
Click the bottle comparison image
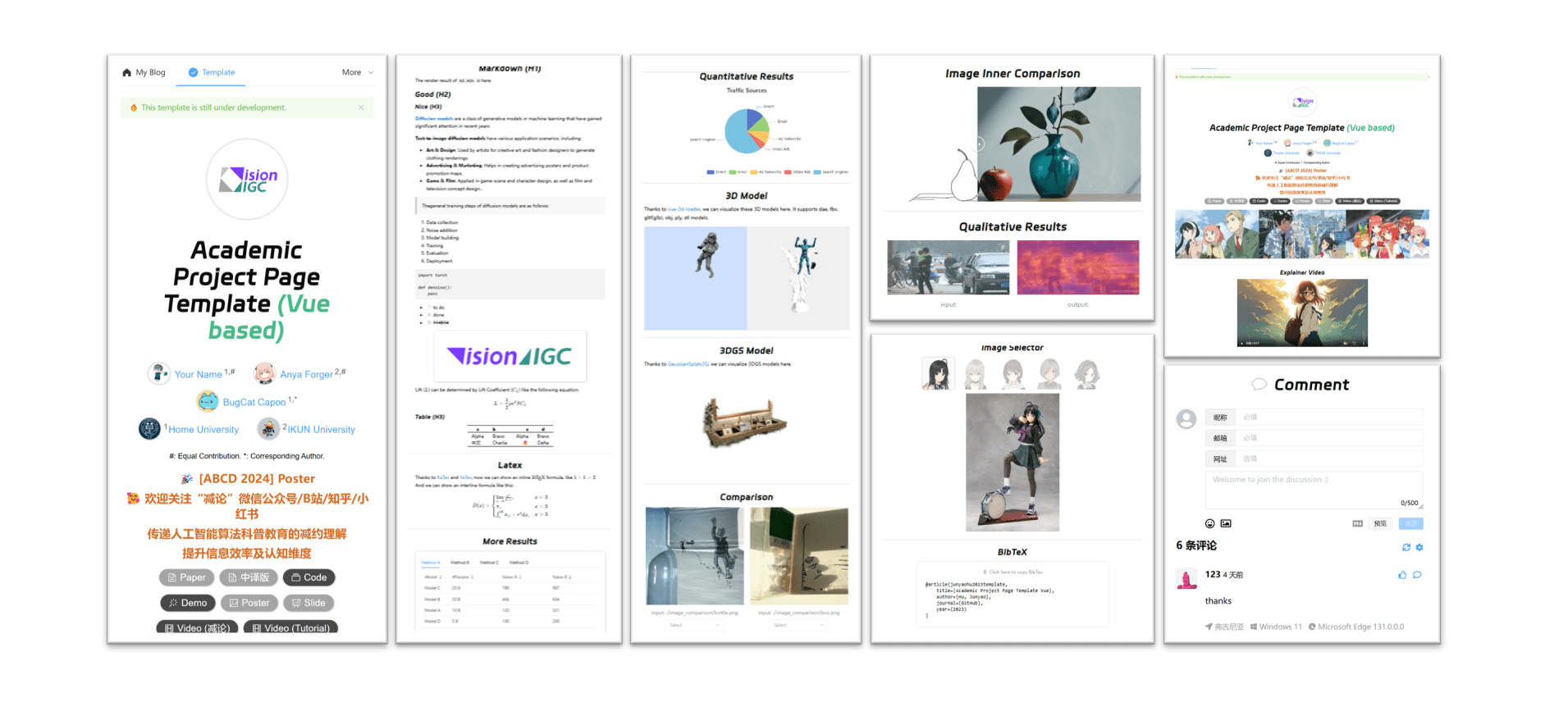[695, 556]
